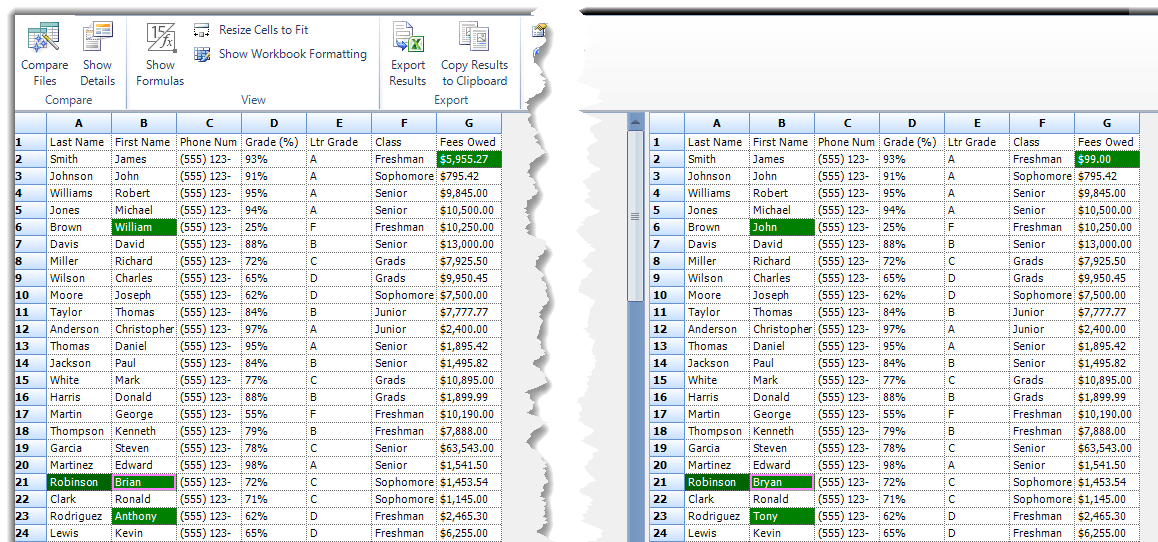1158x542 pixels.
Task: Click Phone Num header cell in right grid
Action: tap(847, 142)
